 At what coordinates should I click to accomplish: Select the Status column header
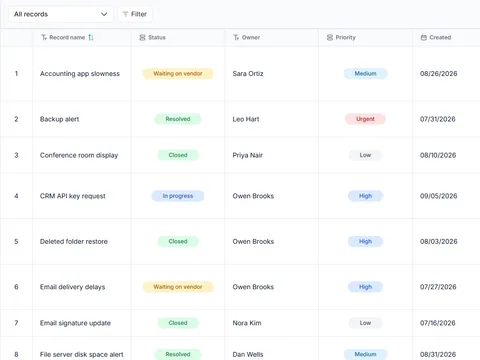[178, 37]
